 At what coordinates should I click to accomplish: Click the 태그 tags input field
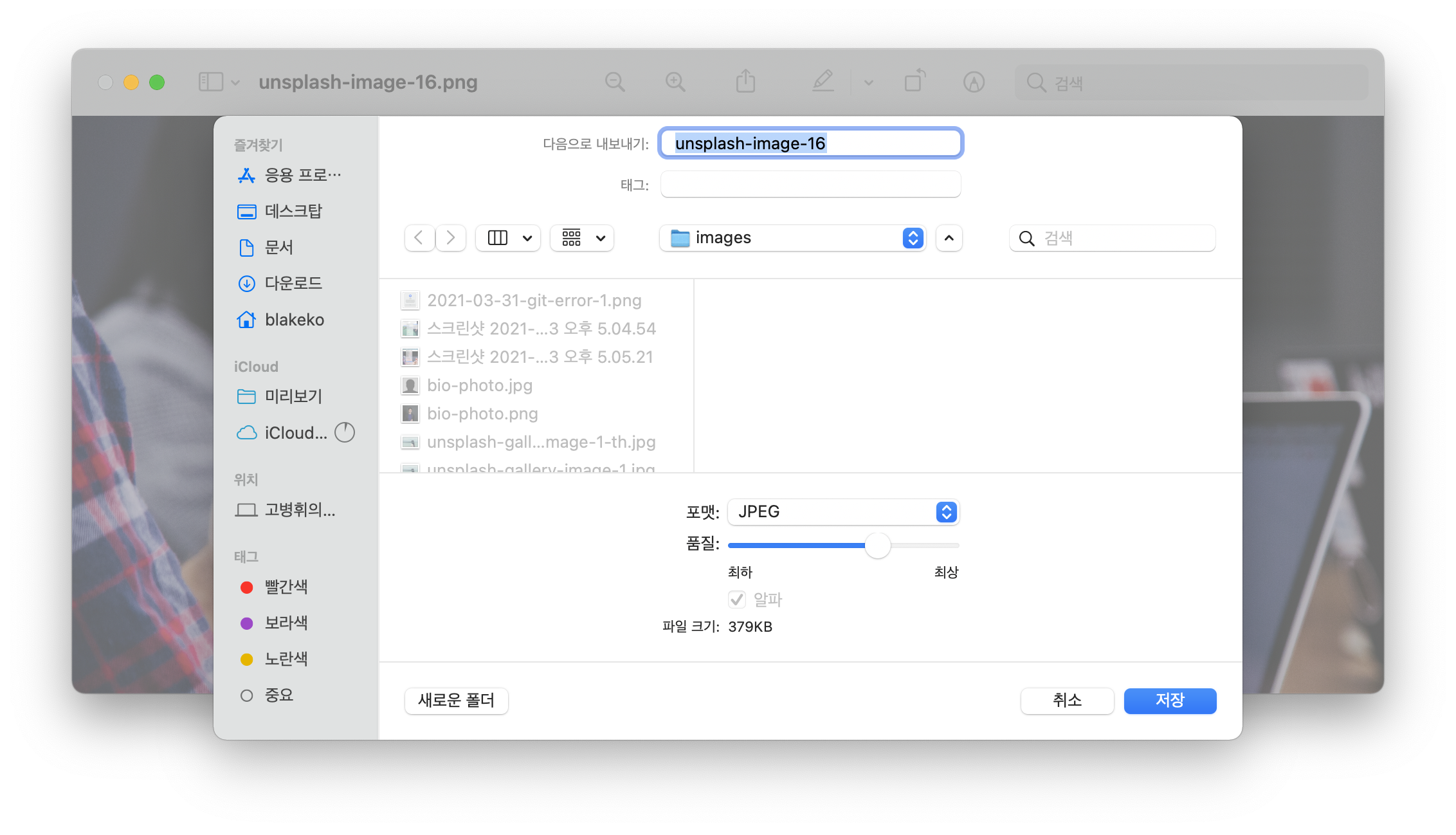[810, 185]
